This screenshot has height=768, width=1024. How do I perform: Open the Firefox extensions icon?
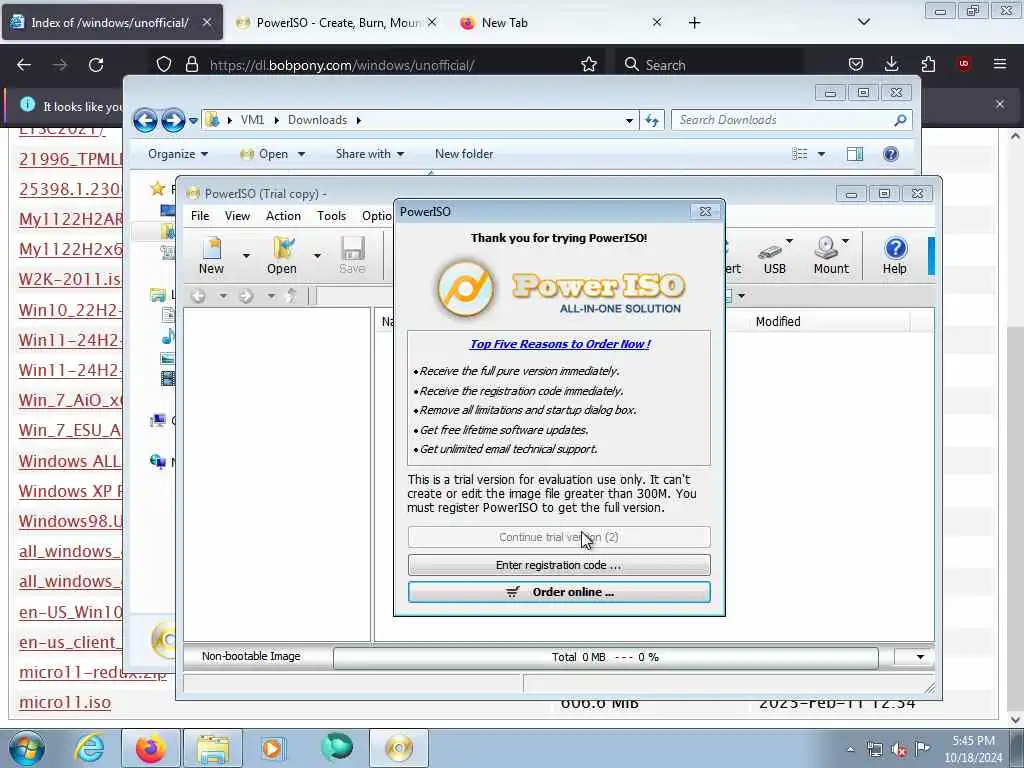[x=928, y=64]
